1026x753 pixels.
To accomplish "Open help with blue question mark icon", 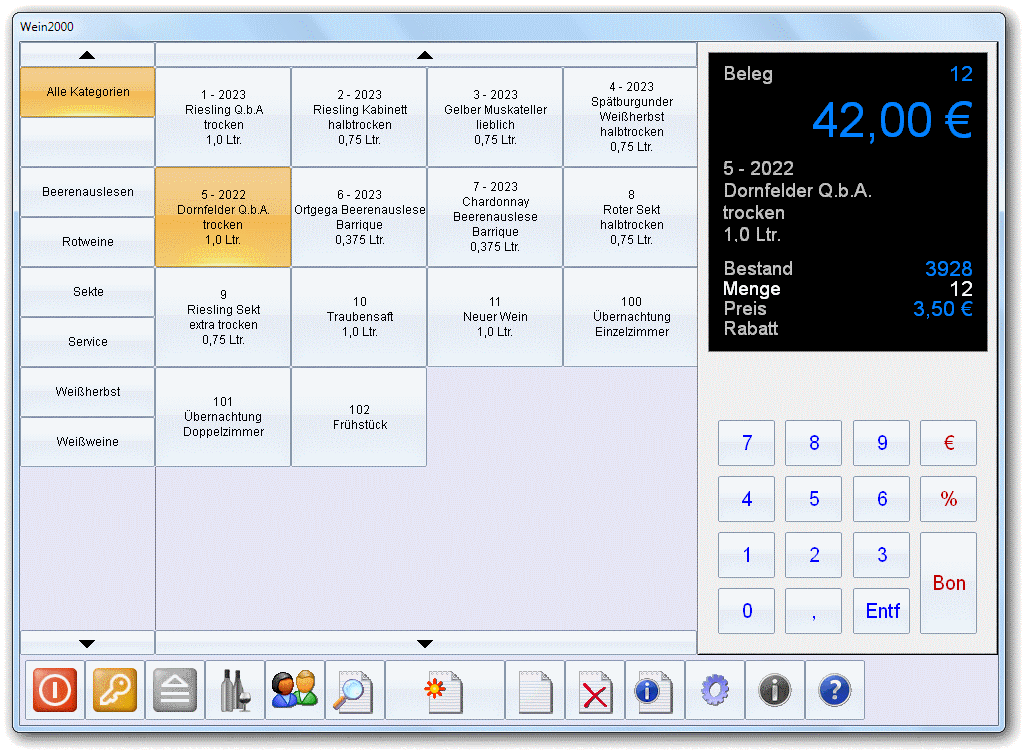I will click(x=835, y=690).
